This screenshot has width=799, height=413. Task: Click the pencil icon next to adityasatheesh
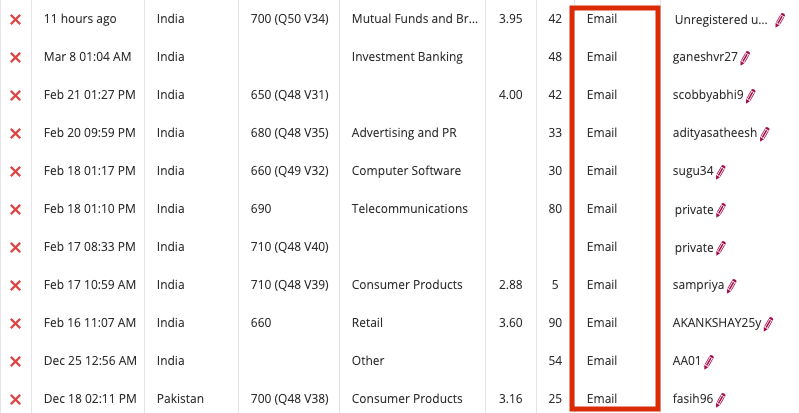click(x=765, y=133)
